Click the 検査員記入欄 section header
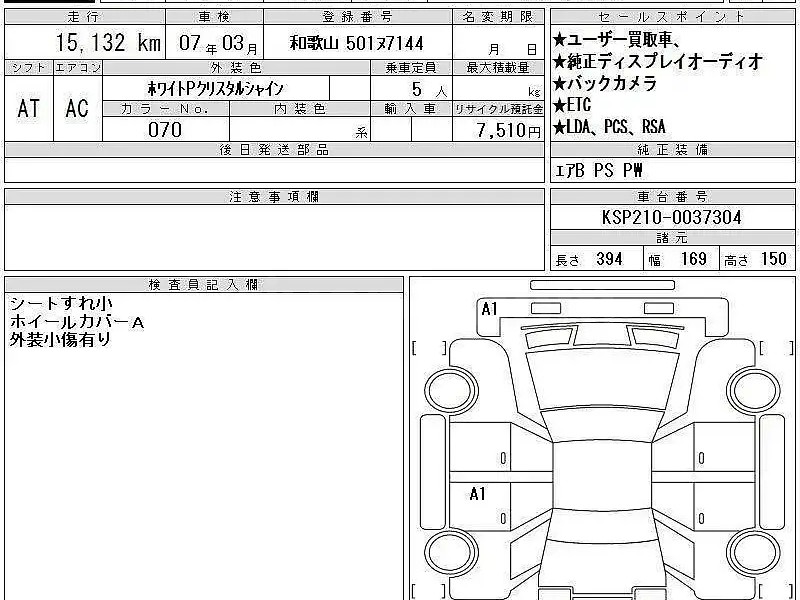Viewport: 800px width, 600px height. coord(203,285)
